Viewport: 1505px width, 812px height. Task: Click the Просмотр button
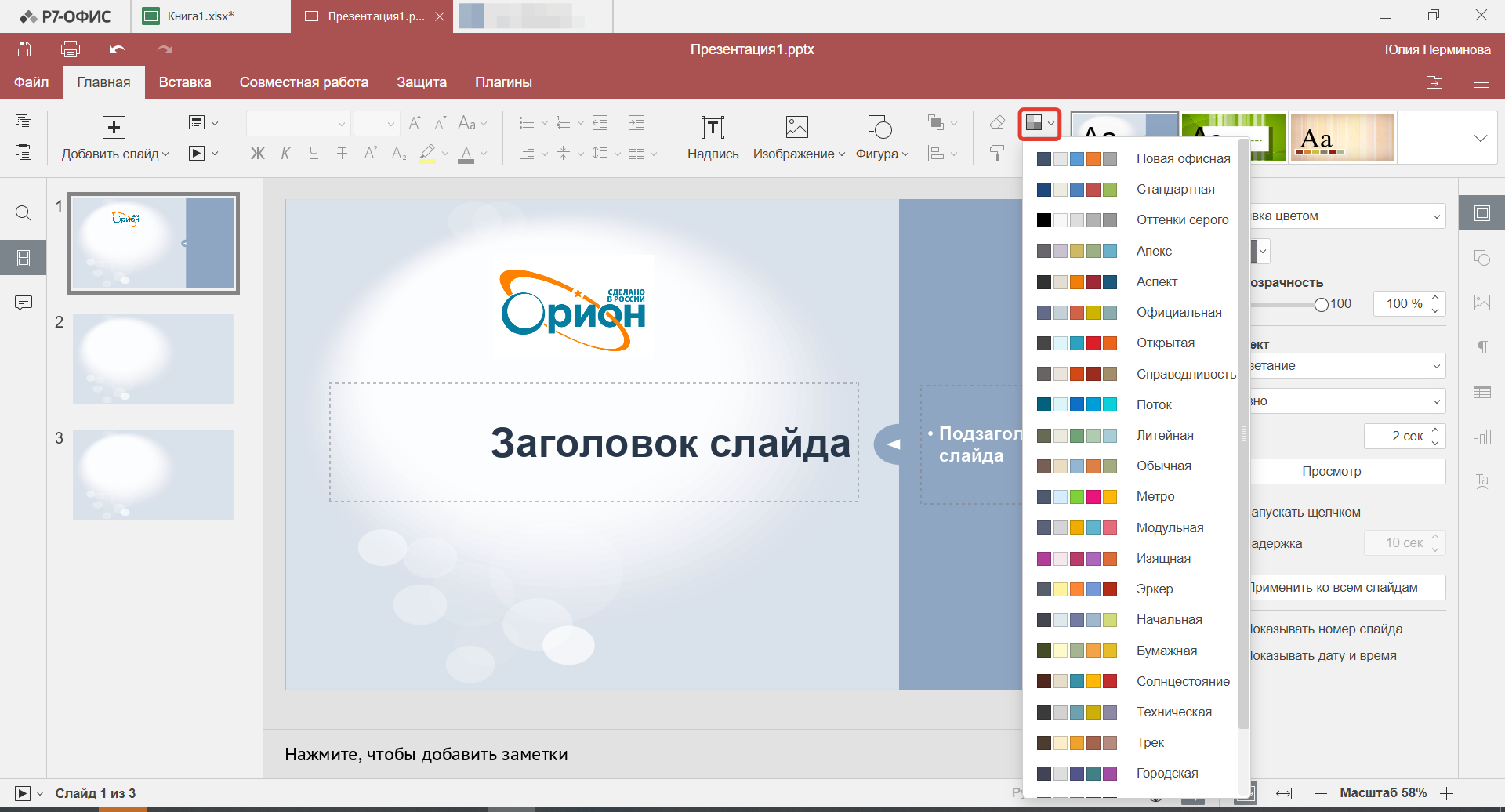(x=1347, y=471)
